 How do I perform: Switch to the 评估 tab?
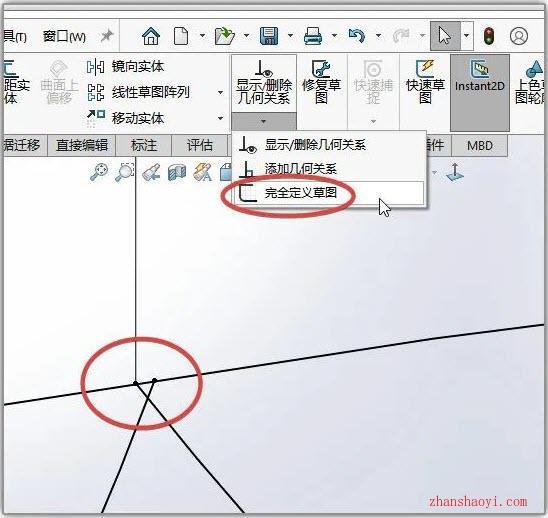pyautogui.click(x=200, y=145)
